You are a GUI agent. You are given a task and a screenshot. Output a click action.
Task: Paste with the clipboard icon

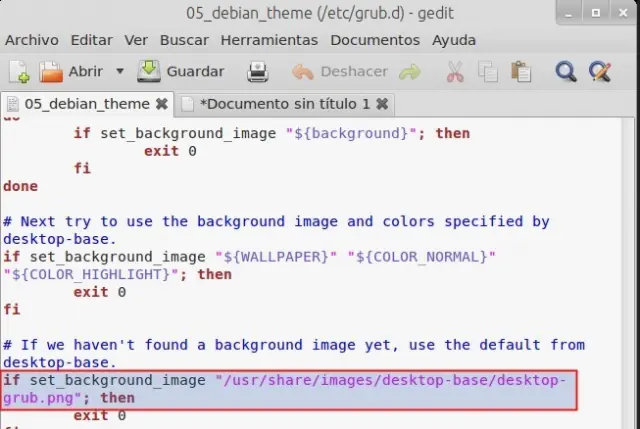click(x=521, y=71)
